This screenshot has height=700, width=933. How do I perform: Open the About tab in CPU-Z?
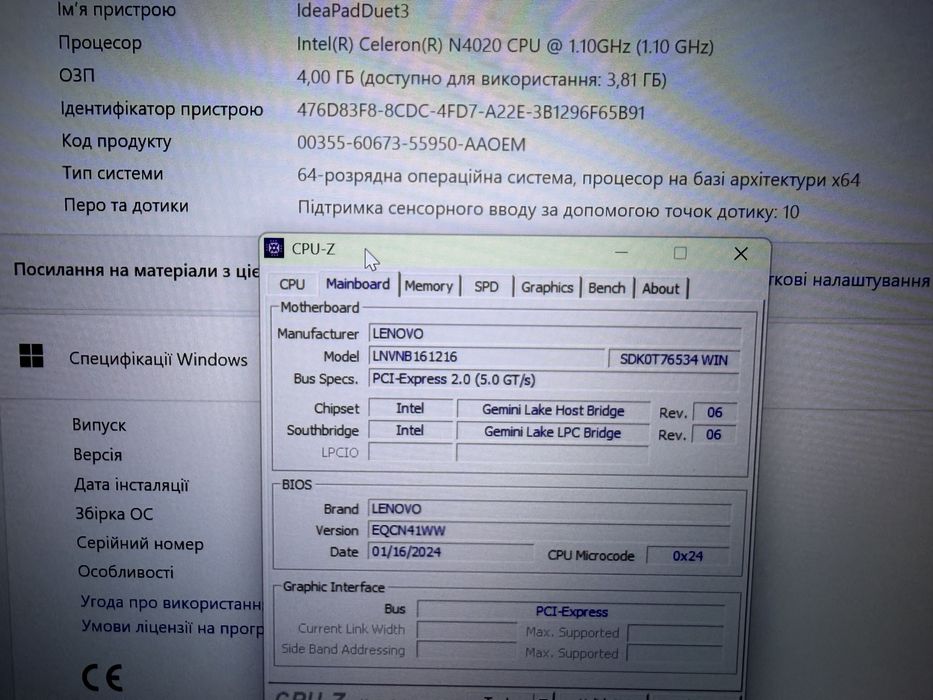660,289
